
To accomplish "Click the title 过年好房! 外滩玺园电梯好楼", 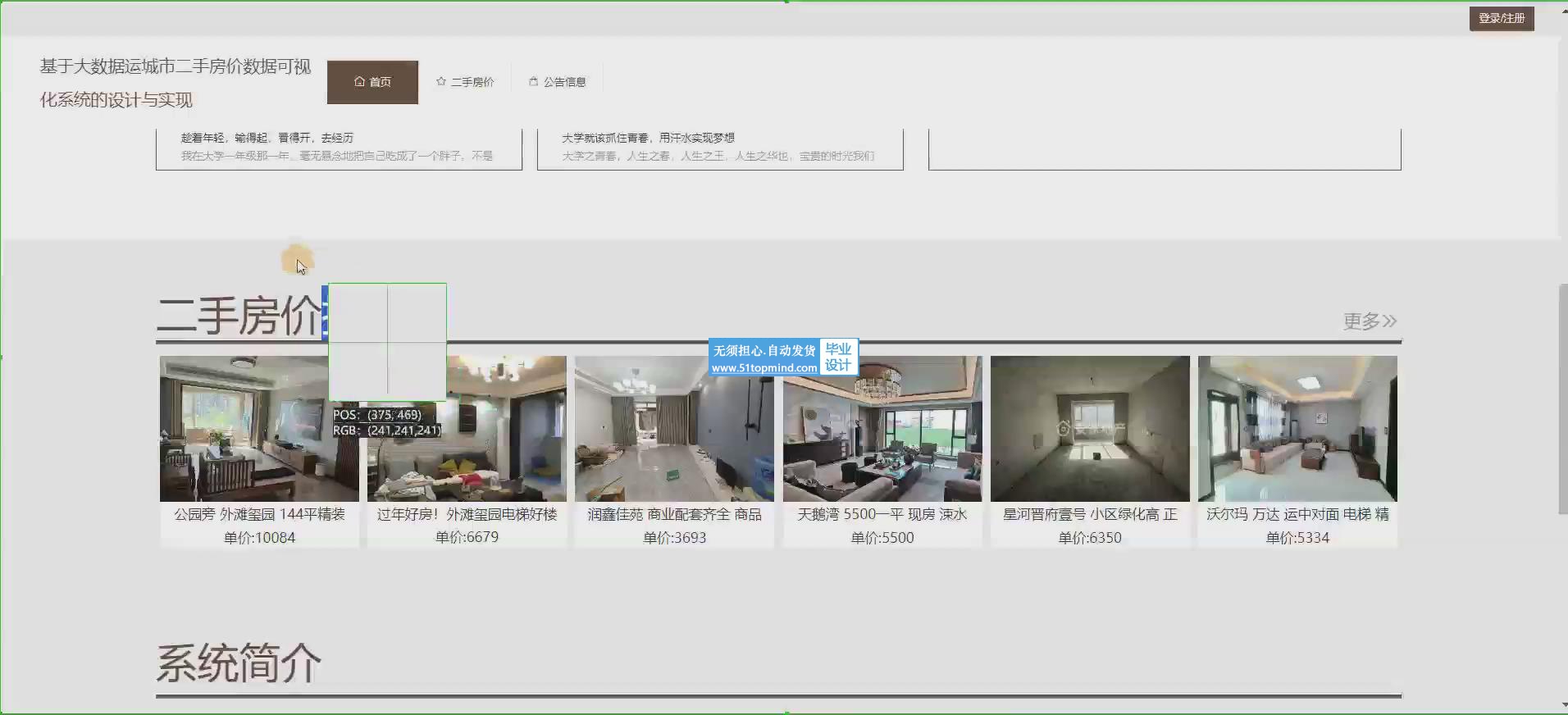I will pos(467,514).
